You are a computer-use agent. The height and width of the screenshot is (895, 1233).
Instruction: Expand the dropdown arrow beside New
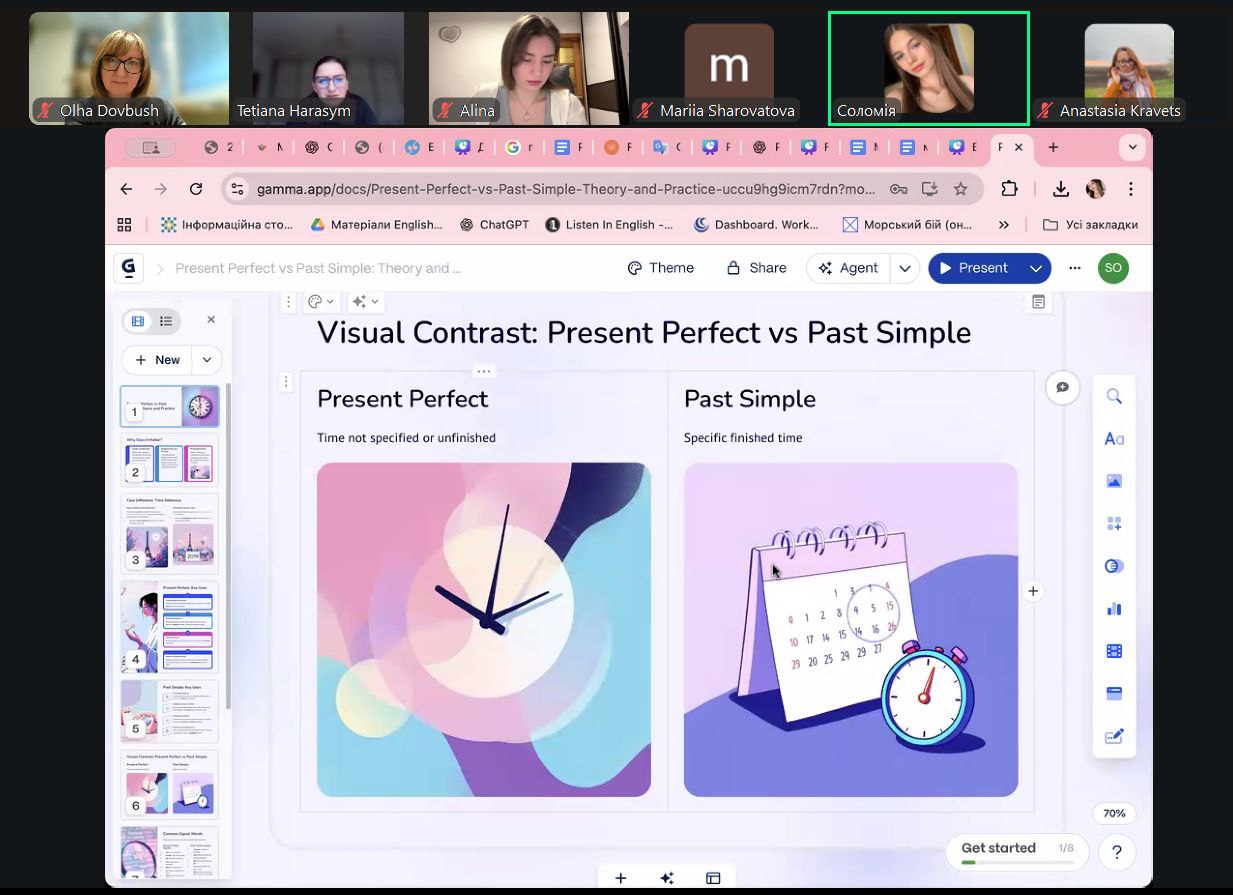tap(207, 360)
